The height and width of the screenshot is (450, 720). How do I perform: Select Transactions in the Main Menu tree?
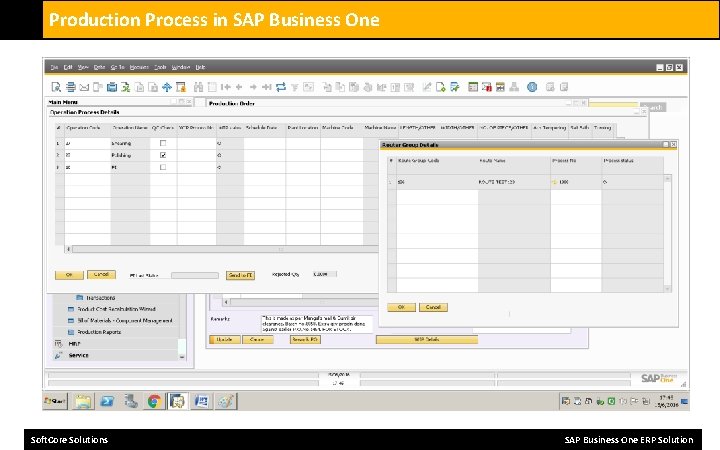pyautogui.click(x=101, y=298)
